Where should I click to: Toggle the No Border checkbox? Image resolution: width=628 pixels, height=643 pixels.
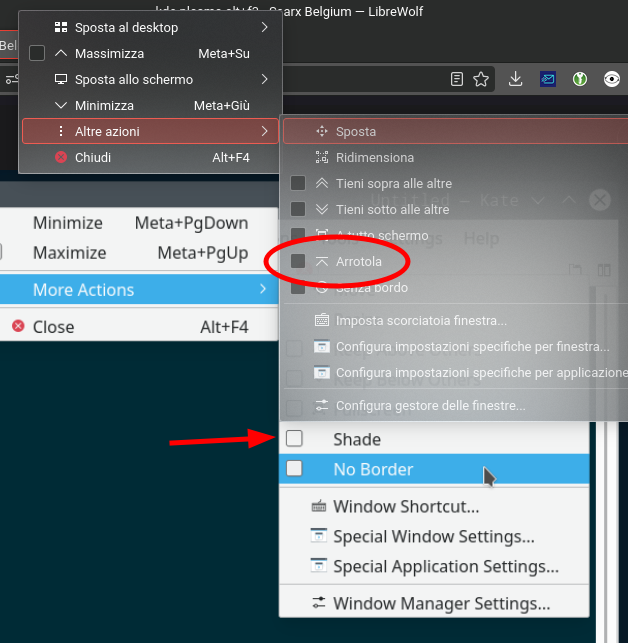click(x=295, y=468)
